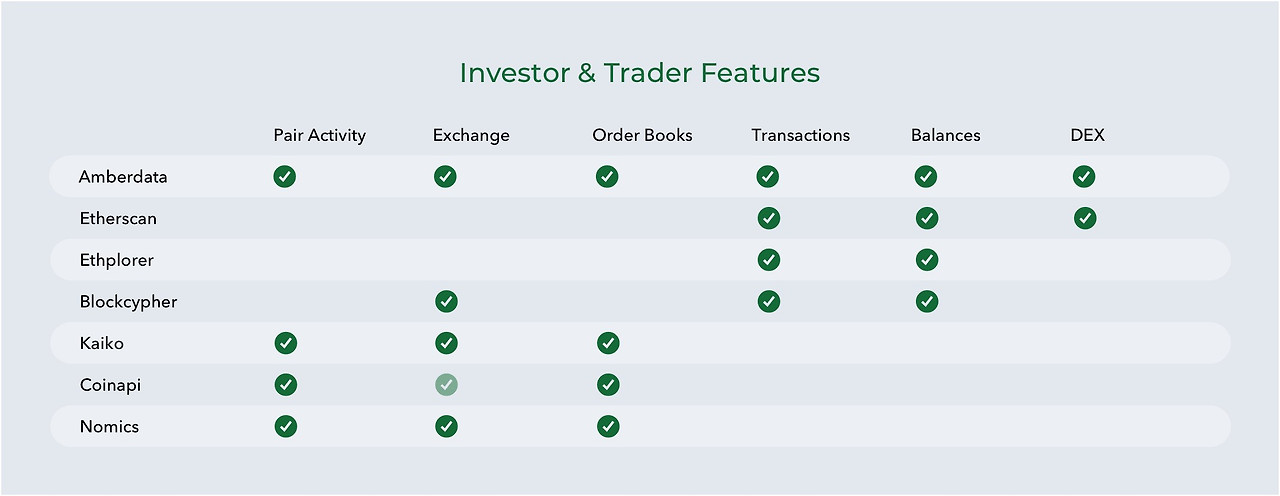Viewport: 1280px width, 496px height.
Task: Click Etherscan's DEX checkmark icon
Action: tap(1085, 218)
